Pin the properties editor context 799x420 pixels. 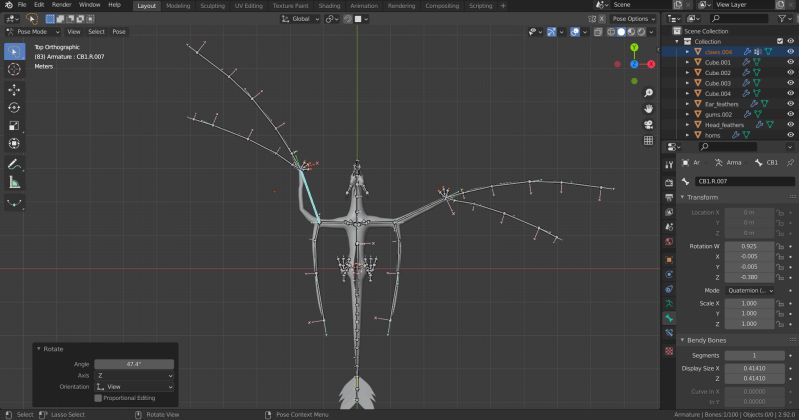tap(790, 163)
